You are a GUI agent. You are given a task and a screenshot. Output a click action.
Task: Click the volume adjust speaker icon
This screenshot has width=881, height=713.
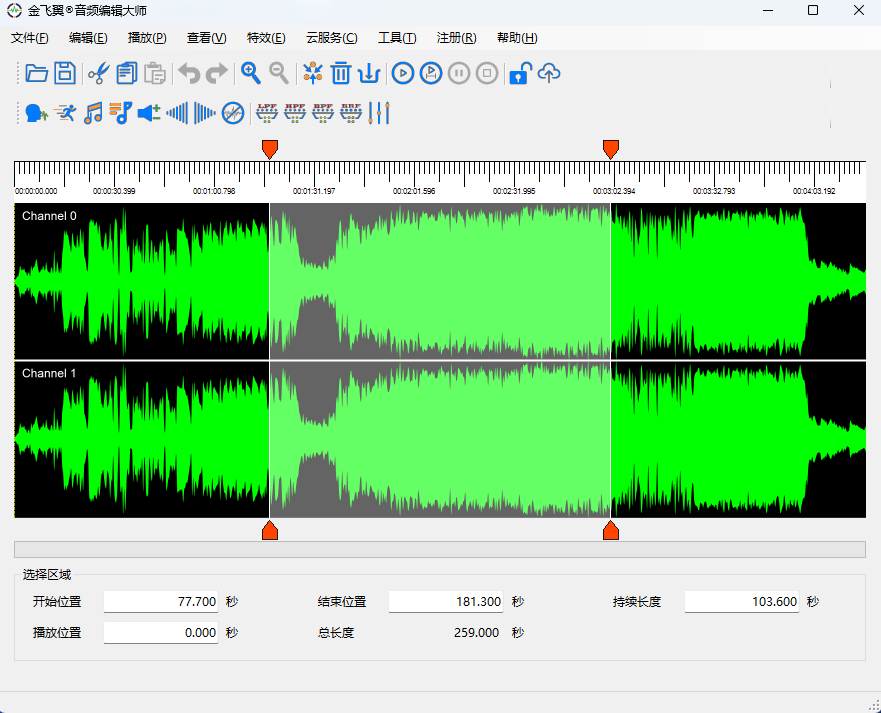(149, 113)
